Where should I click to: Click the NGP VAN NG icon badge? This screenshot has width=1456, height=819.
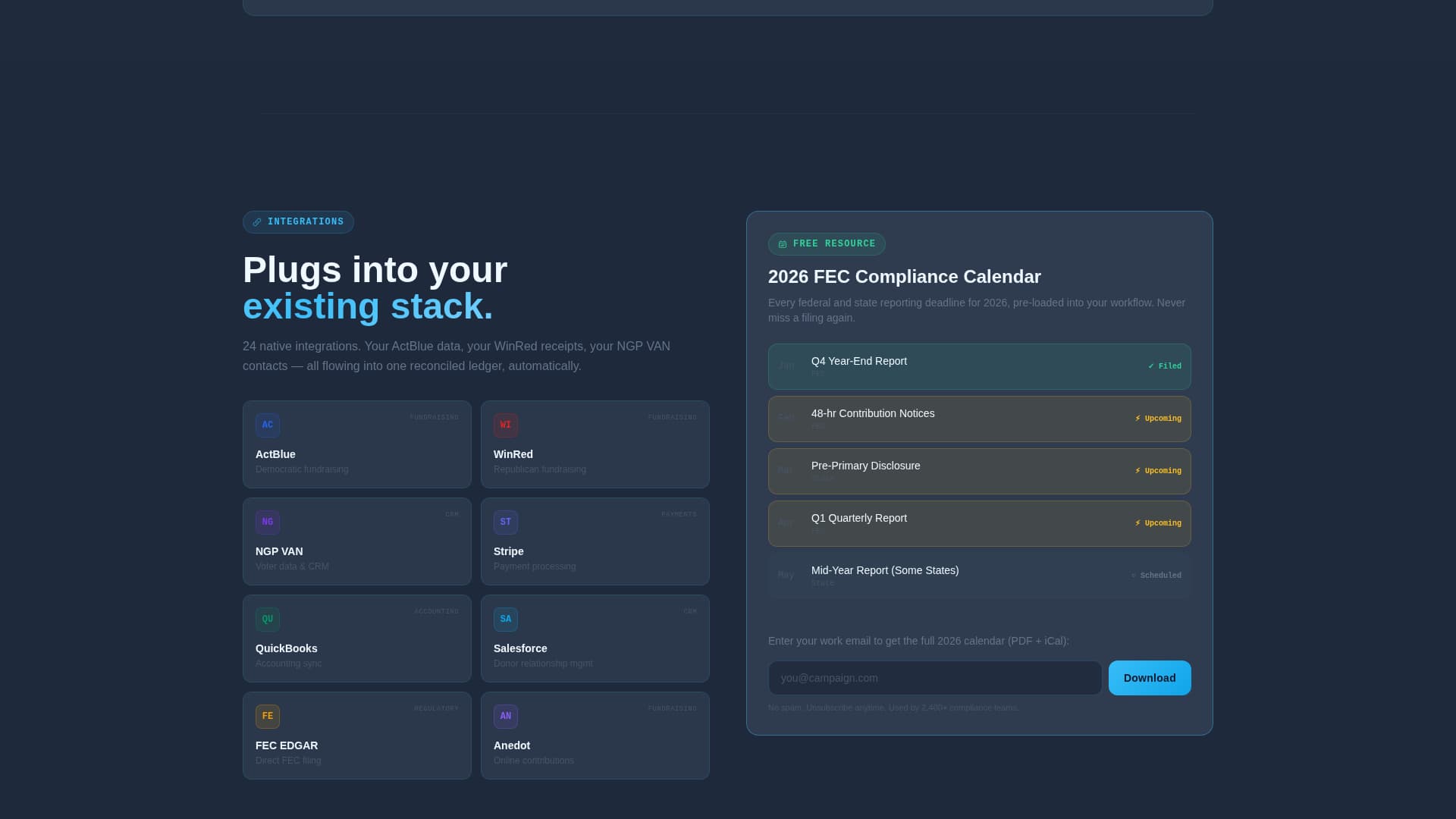pos(268,522)
